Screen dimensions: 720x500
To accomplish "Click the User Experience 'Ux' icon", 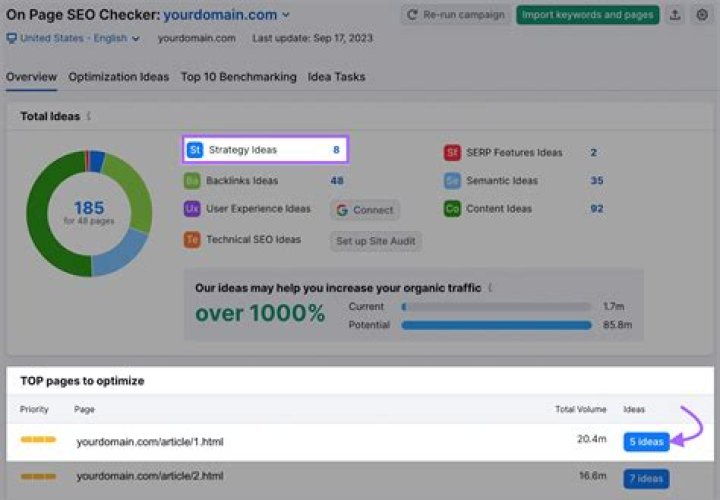I will pos(192,210).
